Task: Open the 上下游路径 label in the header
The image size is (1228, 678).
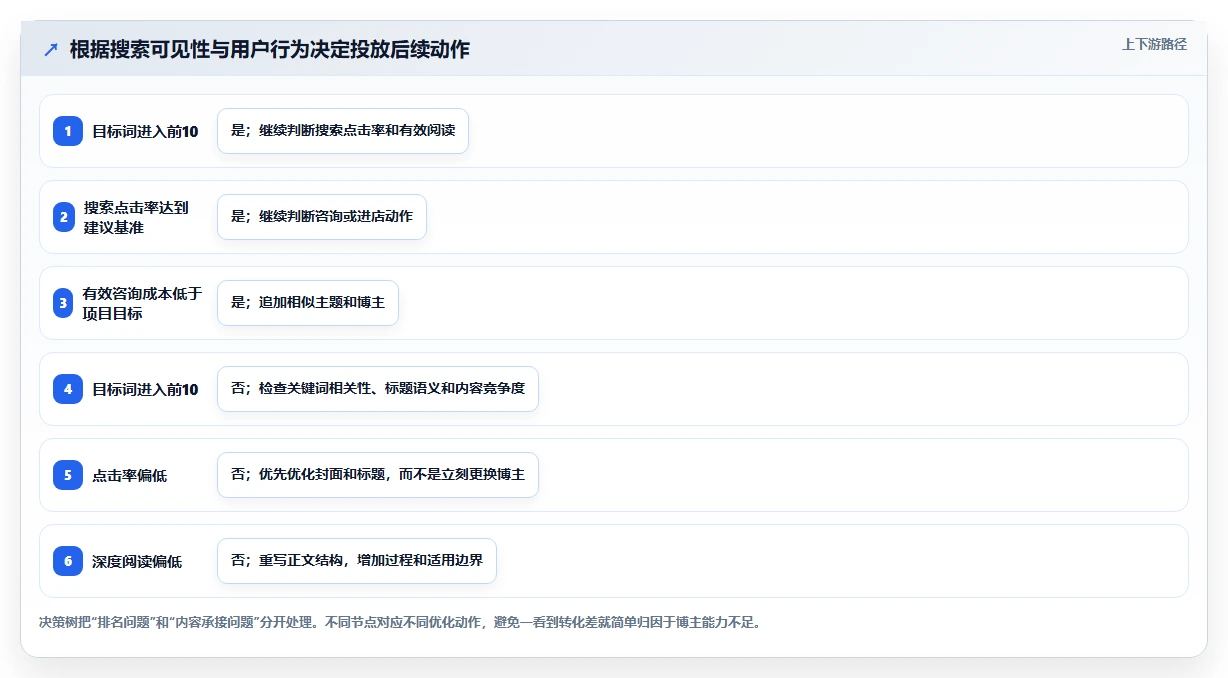Action: pos(1154,44)
